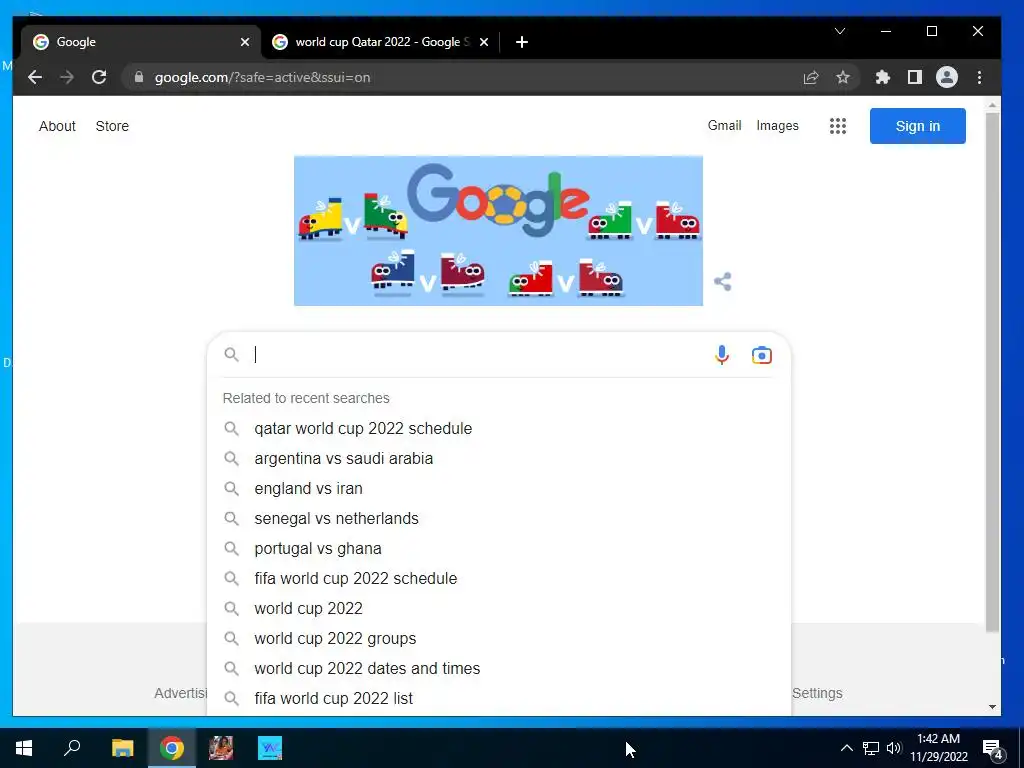Open the volume tray icon
1024x768 pixels.
pyautogui.click(x=894, y=748)
